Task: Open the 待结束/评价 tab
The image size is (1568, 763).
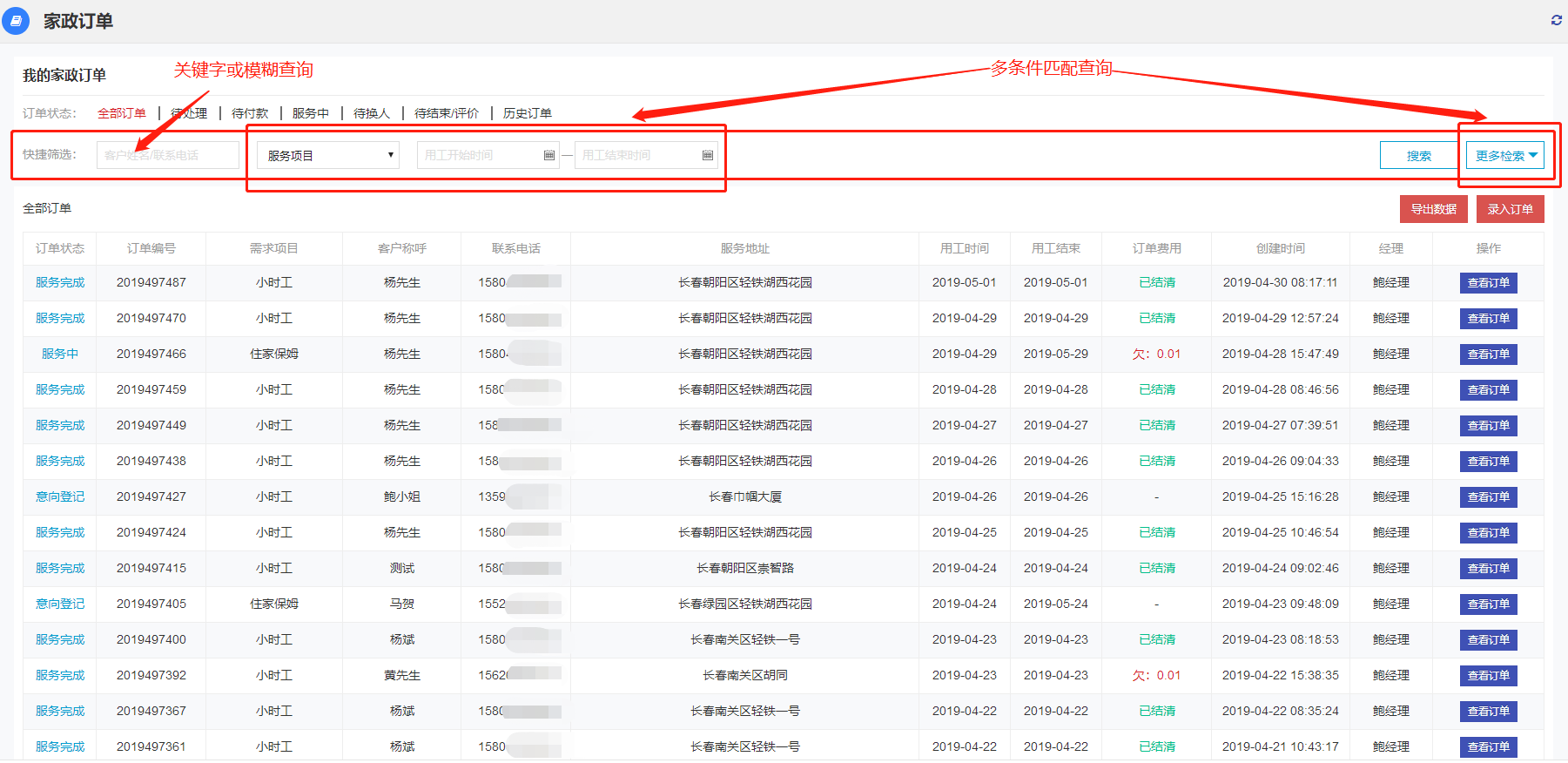Action: click(x=447, y=113)
